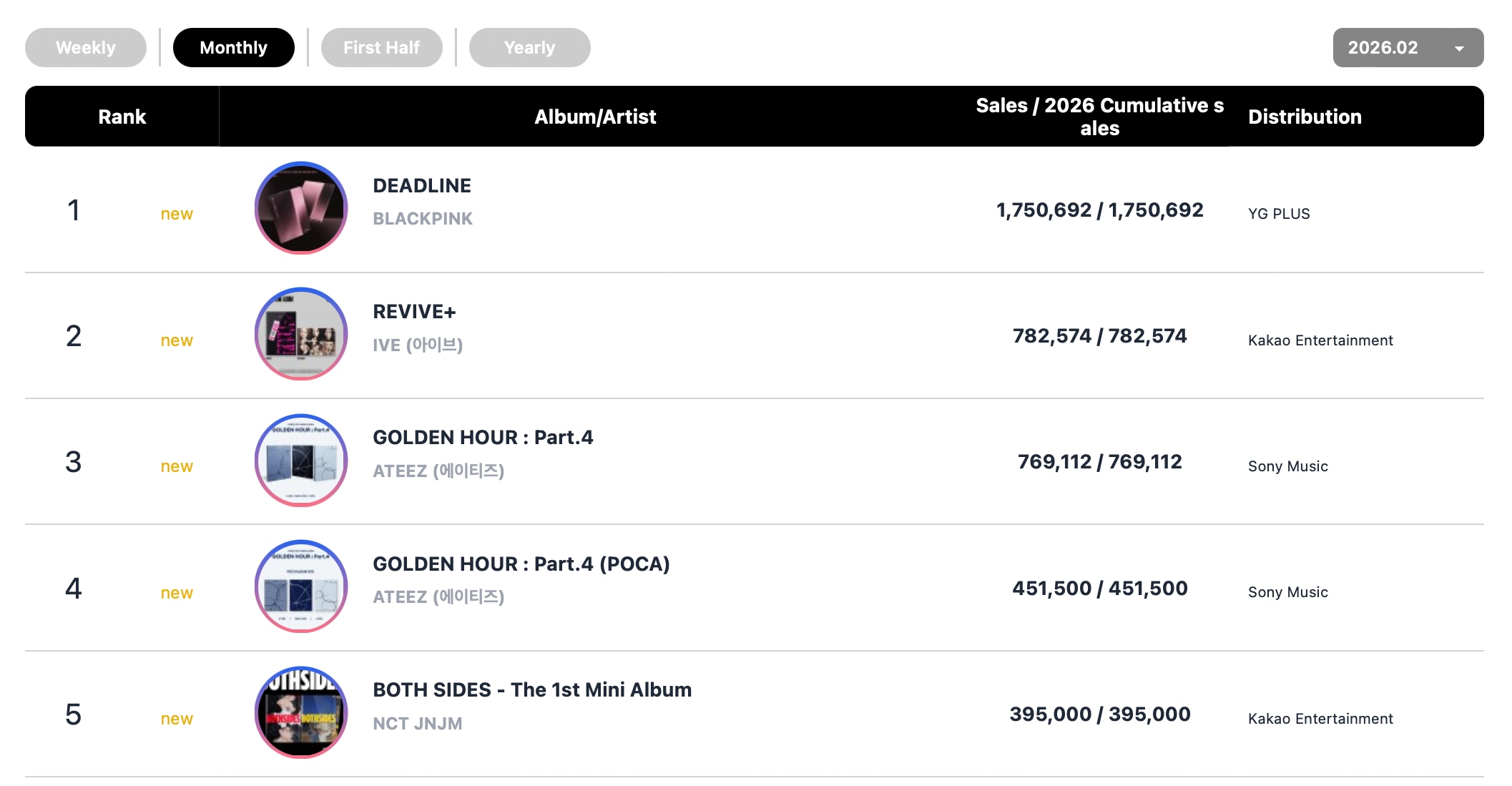This screenshot has height=786, width=1512.
Task: Switch to the First Half chart tab
Action: [381, 48]
